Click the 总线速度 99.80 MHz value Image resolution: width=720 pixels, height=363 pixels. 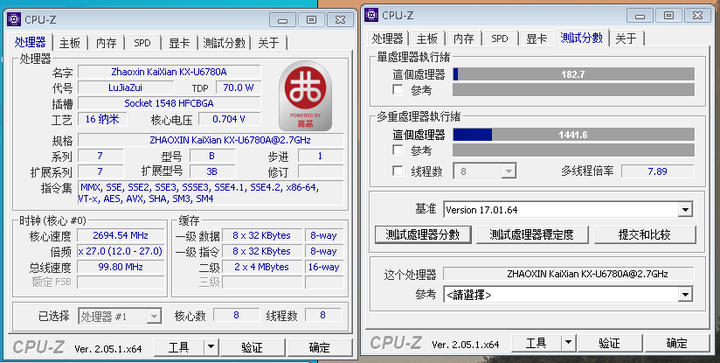click(120, 267)
